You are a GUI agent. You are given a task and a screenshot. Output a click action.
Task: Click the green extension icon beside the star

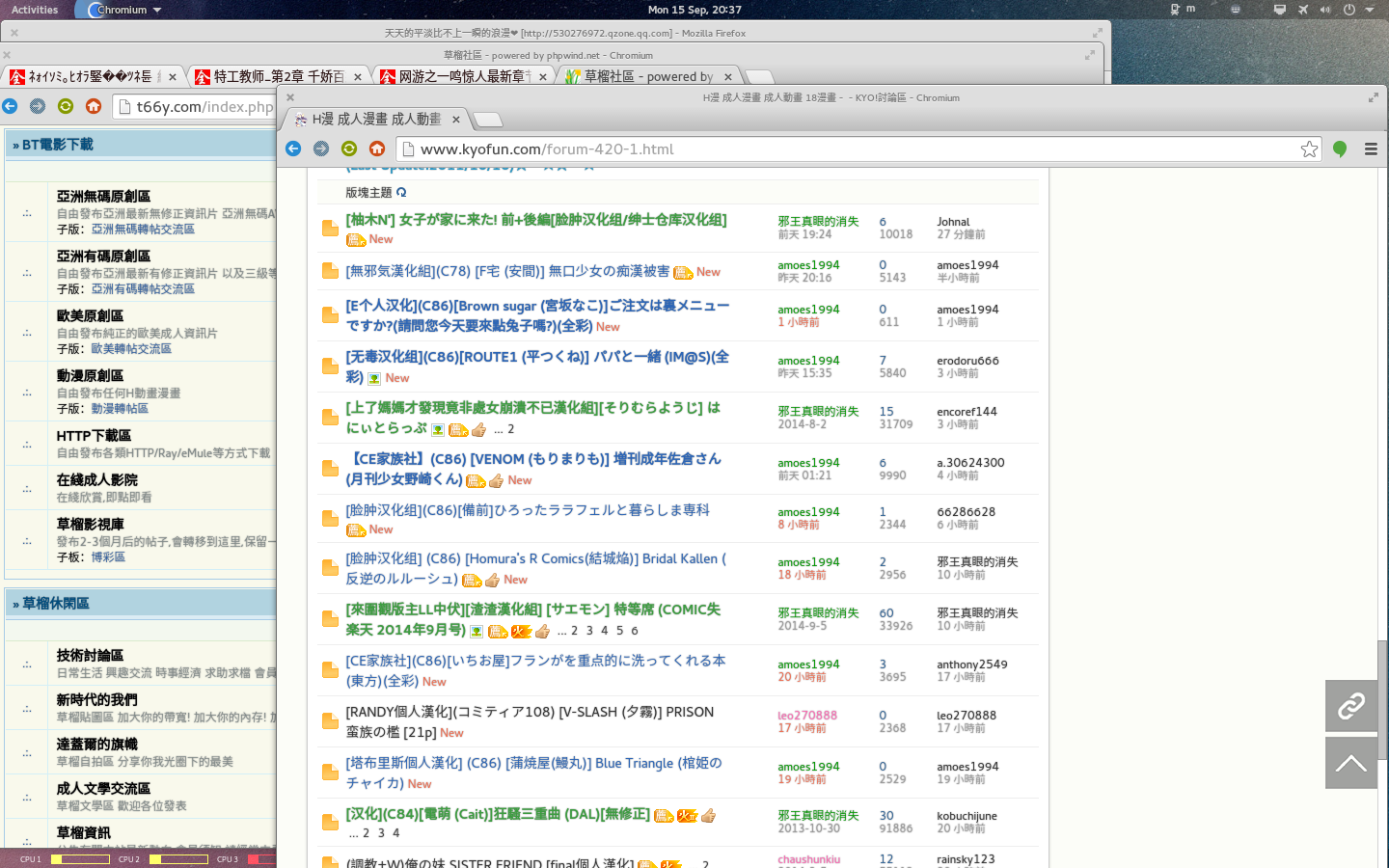(1340, 149)
